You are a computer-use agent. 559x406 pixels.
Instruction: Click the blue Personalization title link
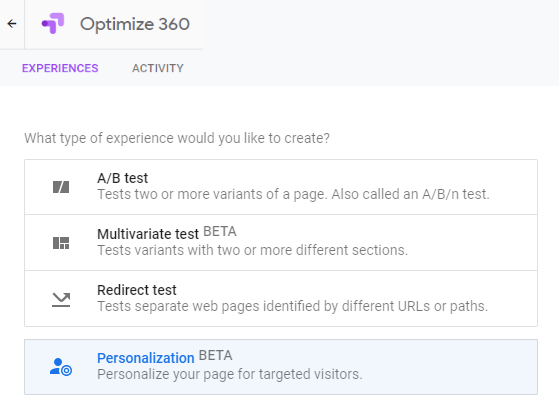[145, 358]
